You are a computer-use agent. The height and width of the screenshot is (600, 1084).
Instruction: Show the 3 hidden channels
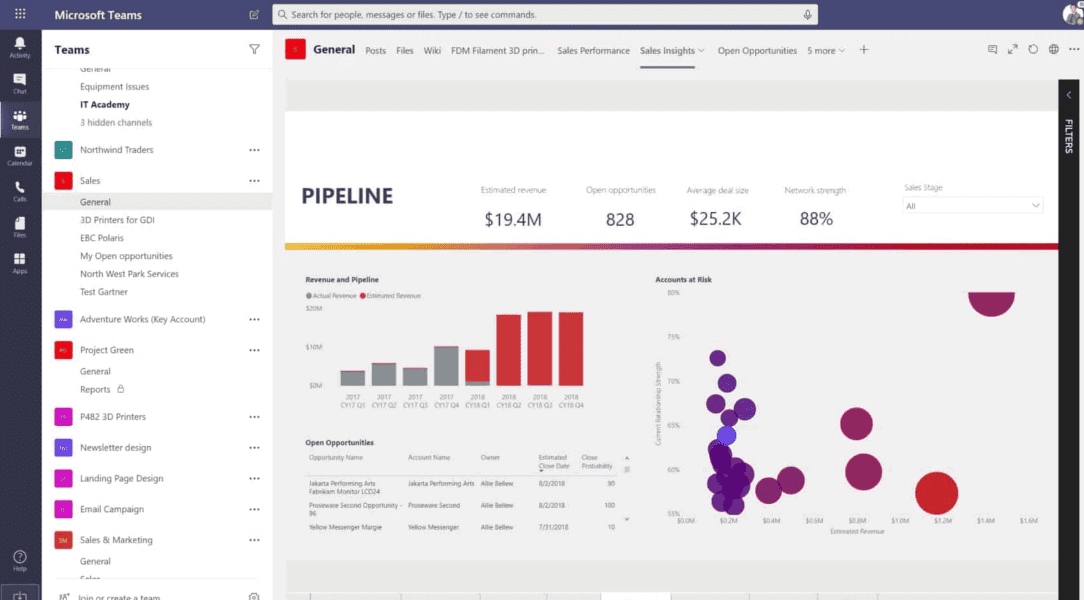coord(116,123)
